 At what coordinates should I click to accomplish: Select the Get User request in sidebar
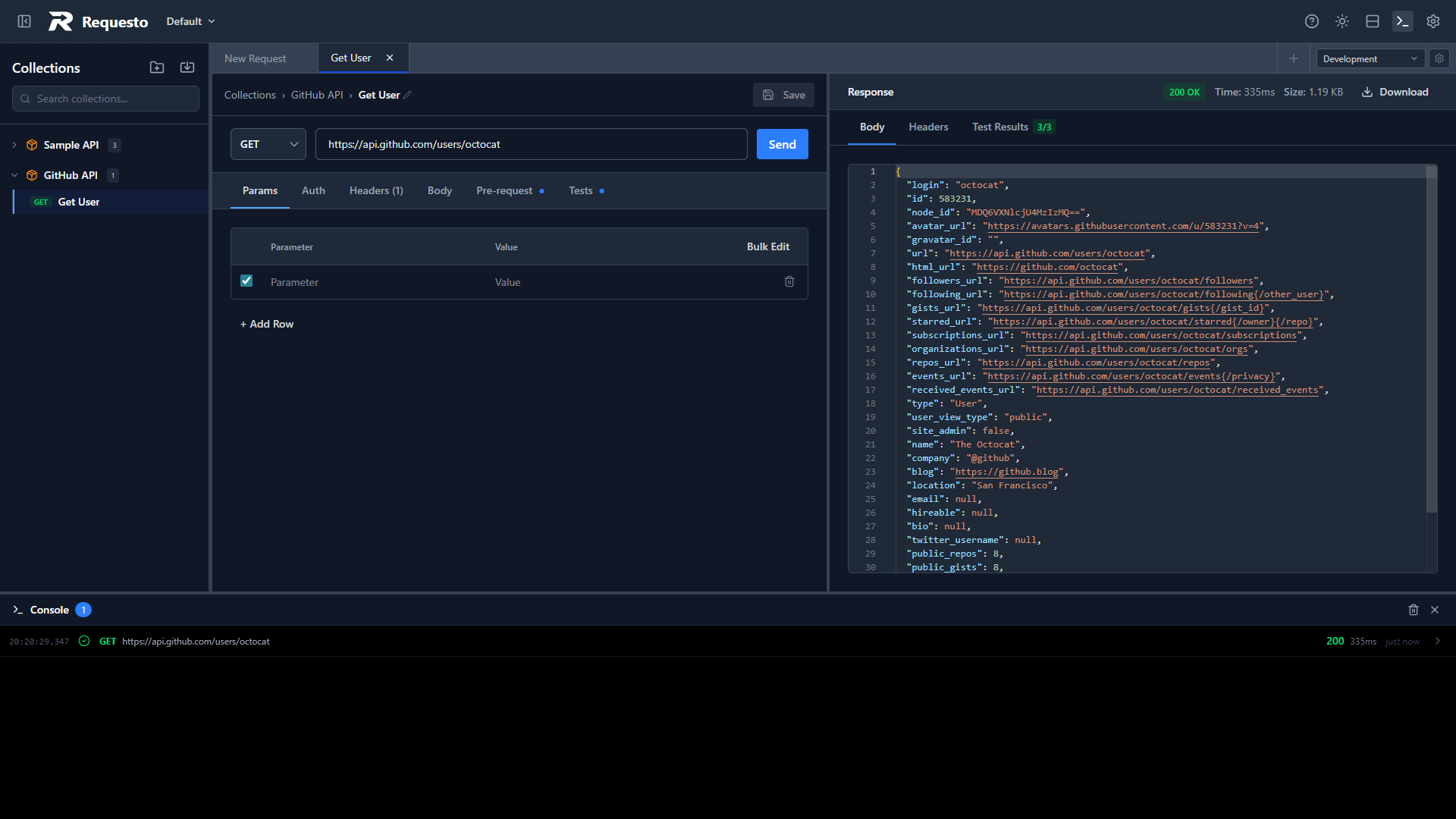point(111,202)
